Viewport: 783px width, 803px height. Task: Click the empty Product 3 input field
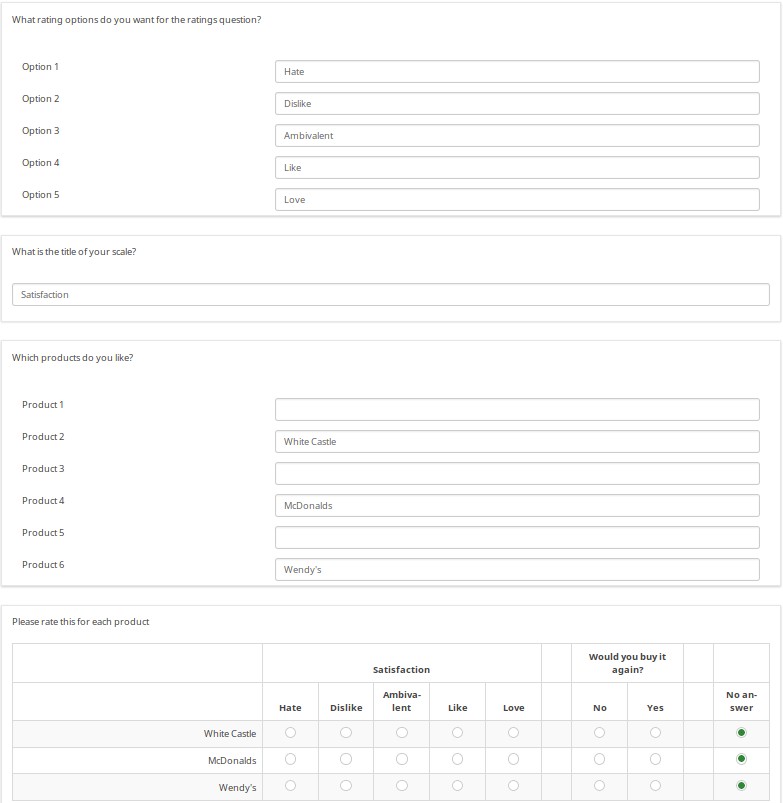coord(517,474)
